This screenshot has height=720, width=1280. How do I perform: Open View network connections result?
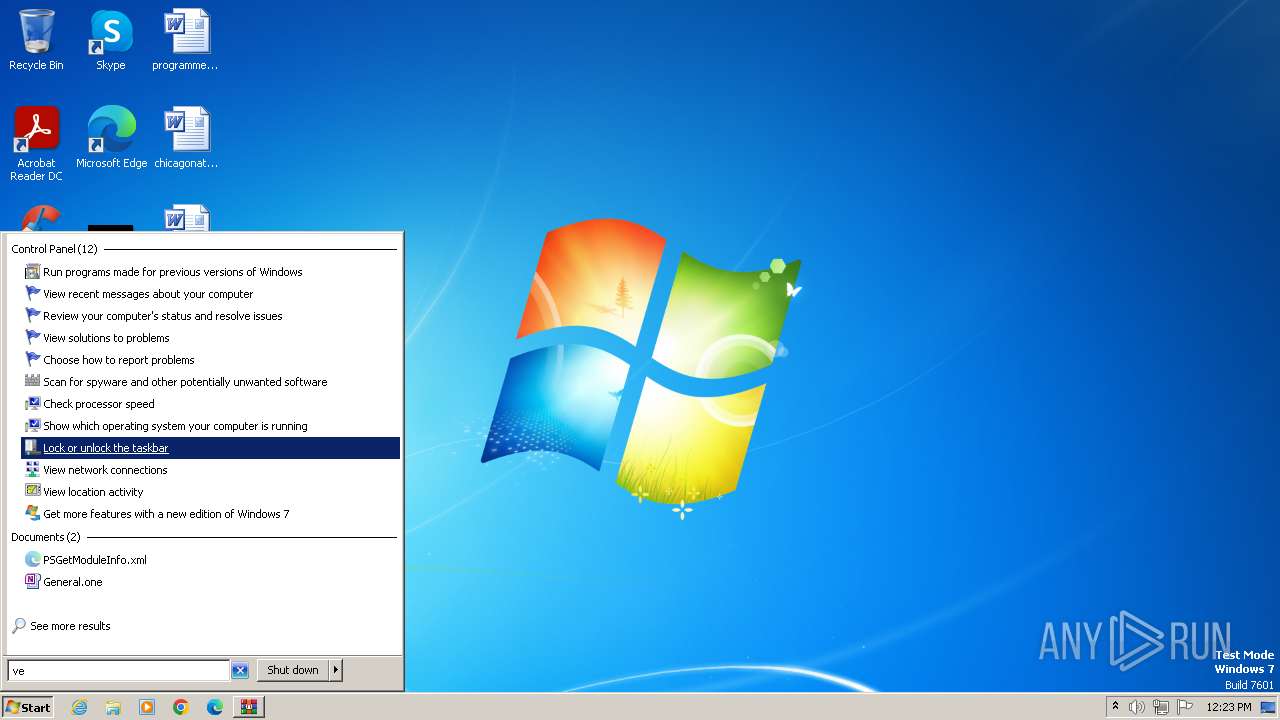coord(210,470)
